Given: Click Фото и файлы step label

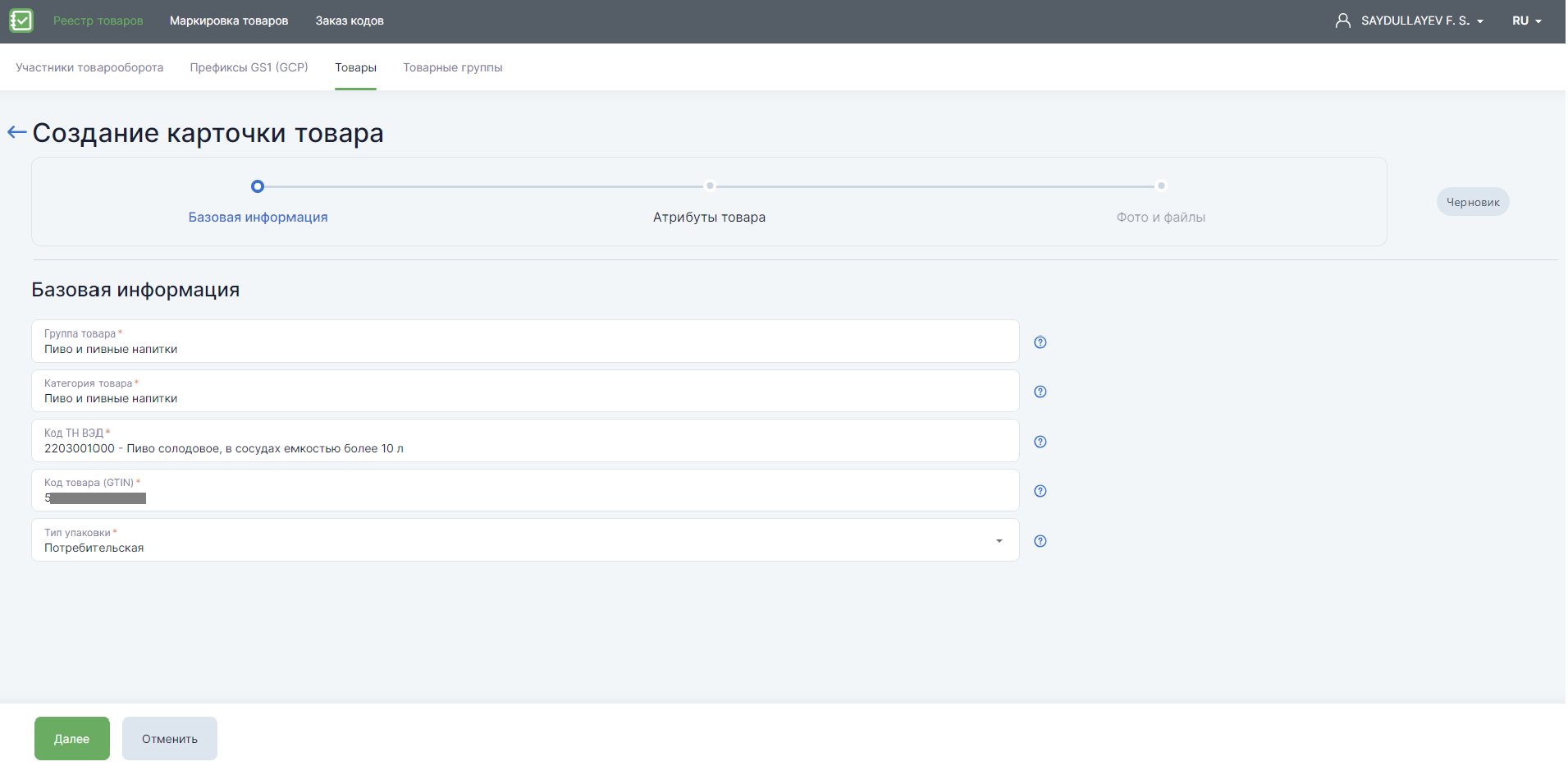Looking at the screenshot, I should tap(1161, 217).
